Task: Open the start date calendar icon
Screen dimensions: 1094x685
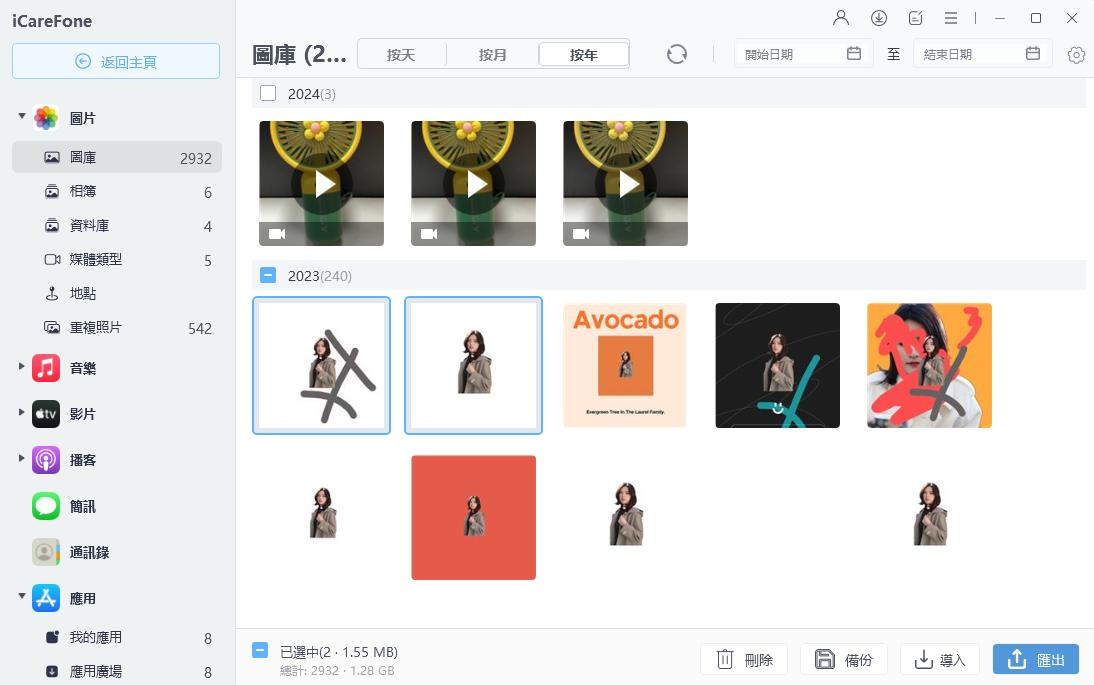Action: pyautogui.click(x=853, y=54)
